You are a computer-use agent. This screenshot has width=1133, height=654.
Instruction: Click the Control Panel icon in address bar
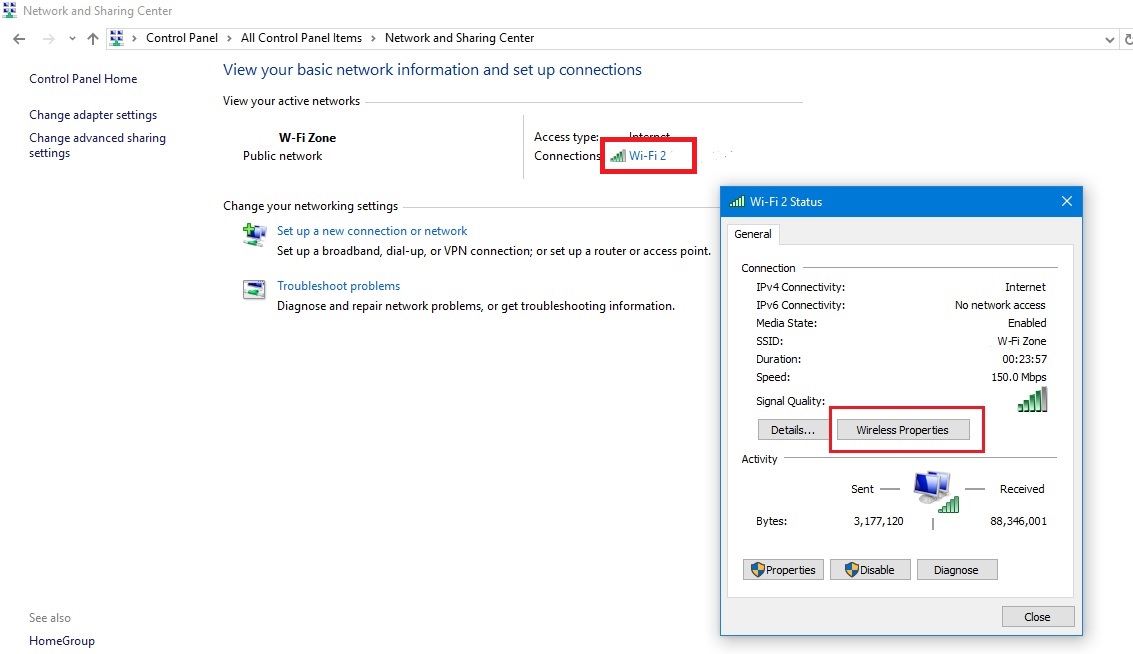tap(117, 39)
